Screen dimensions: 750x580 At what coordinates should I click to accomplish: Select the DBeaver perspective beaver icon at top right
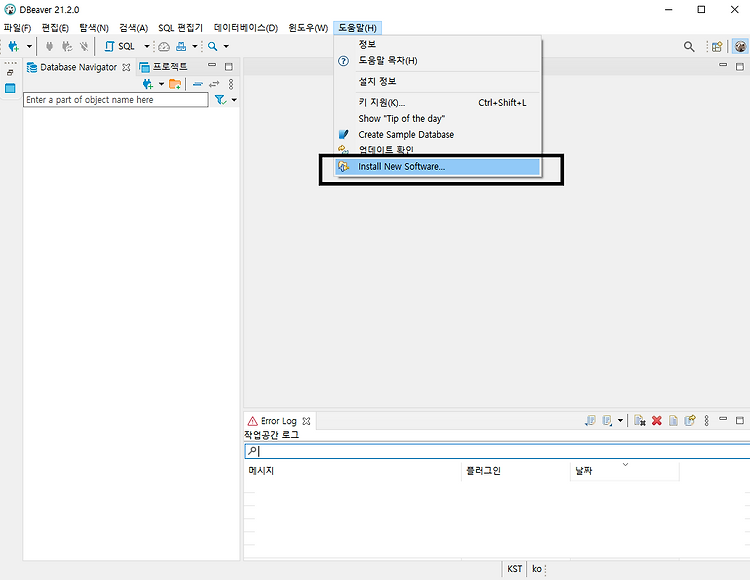click(740, 46)
